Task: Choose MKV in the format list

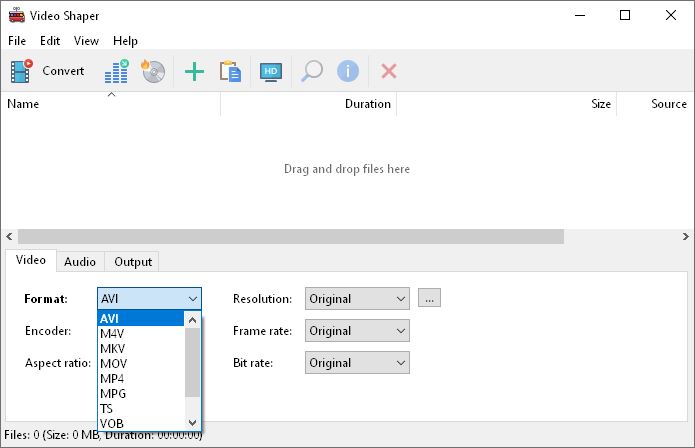Action: (141, 349)
